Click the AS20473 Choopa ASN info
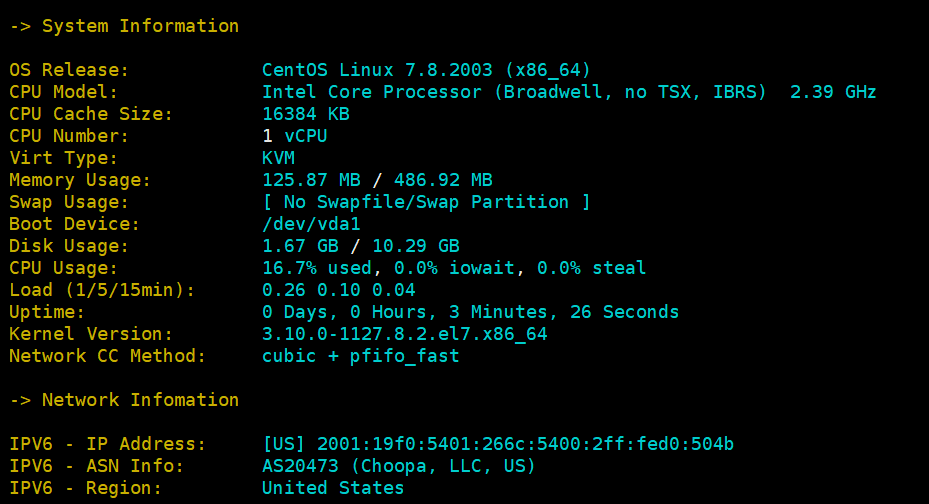Viewport: 929px width, 504px height. click(x=399, y=466)
